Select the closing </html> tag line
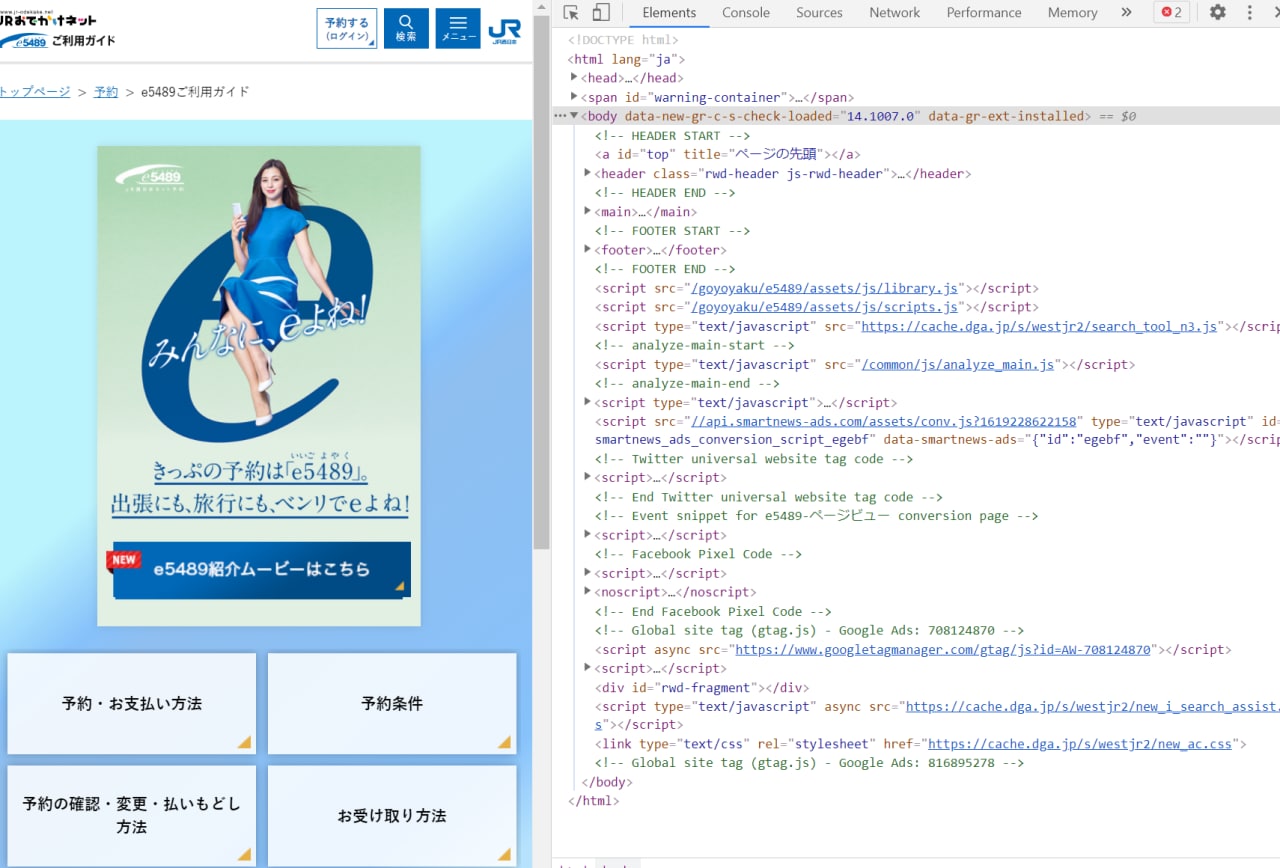Screen dimensions: 1280x868 point(593,801)
